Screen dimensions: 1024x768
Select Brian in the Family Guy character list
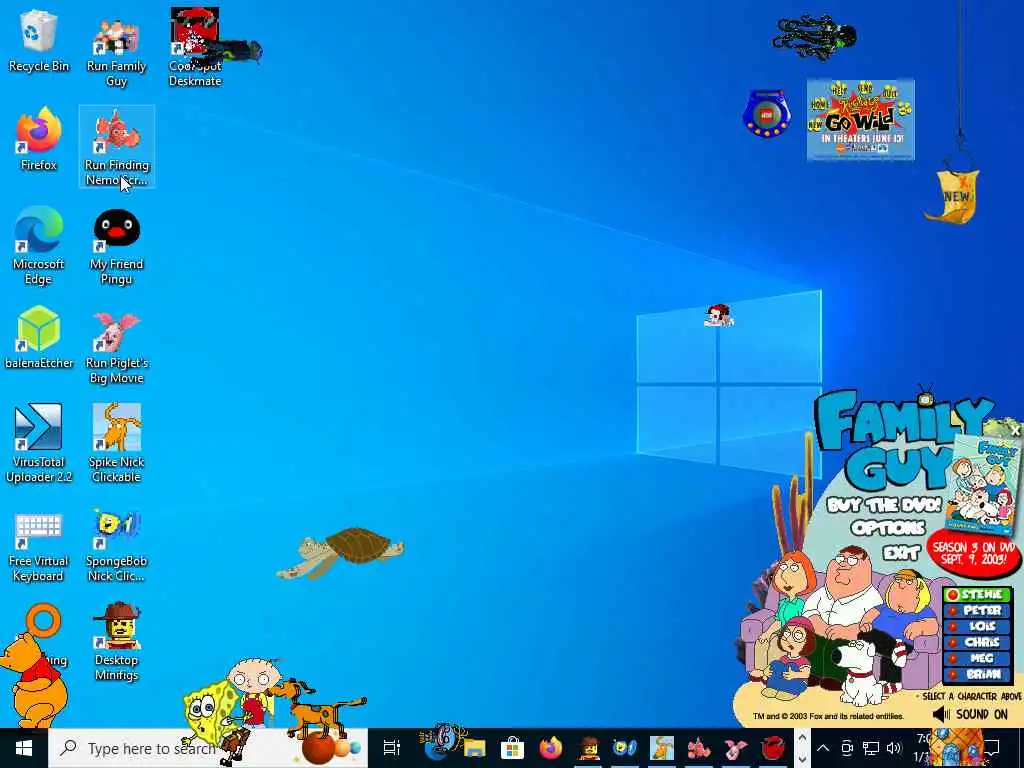pos(978,674)
